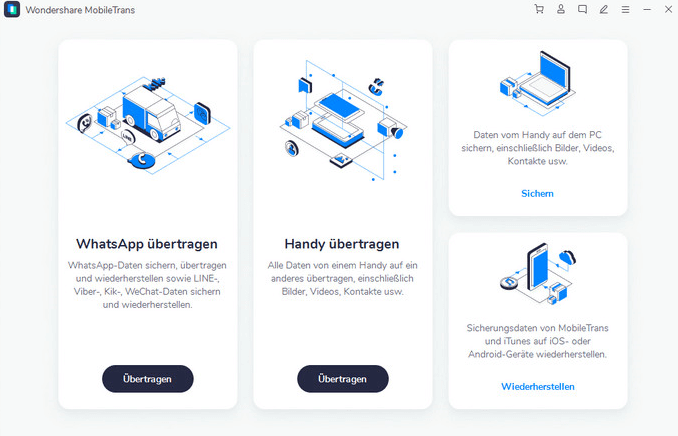Open the Wiederherstellen link

pyautogui.click(x=538, y=387)
